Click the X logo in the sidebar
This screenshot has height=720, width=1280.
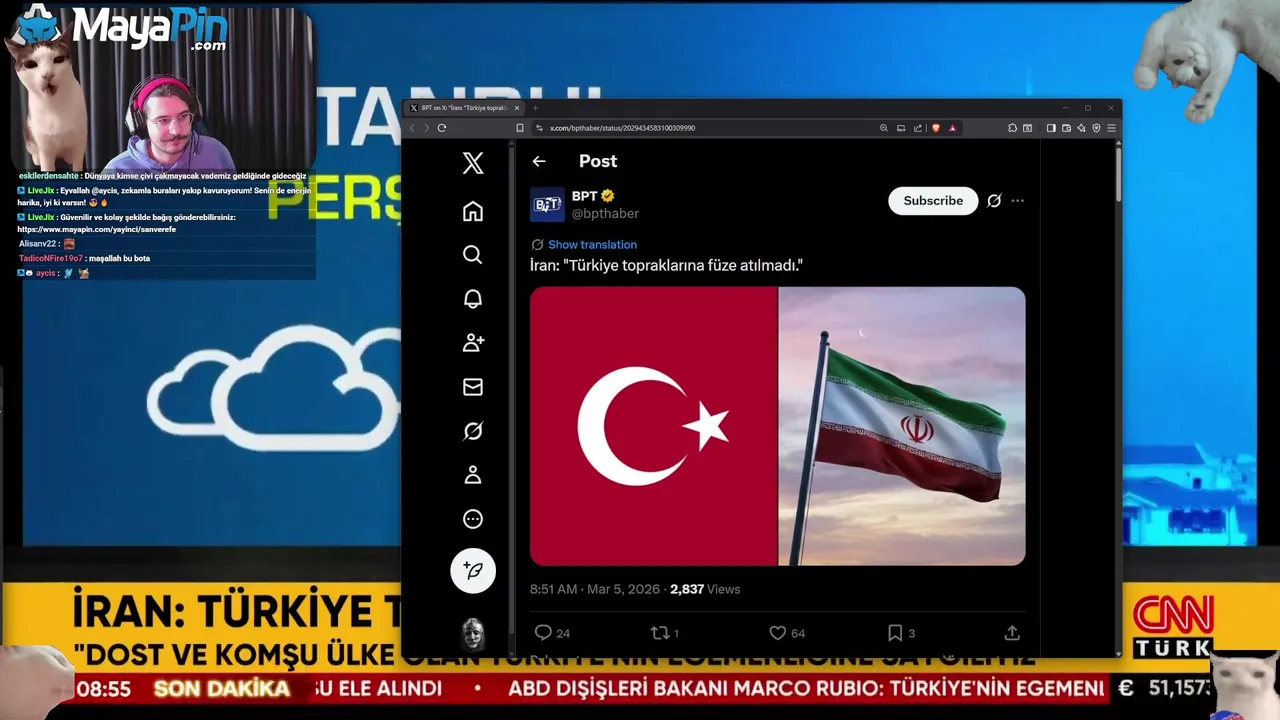pos(473,163)
